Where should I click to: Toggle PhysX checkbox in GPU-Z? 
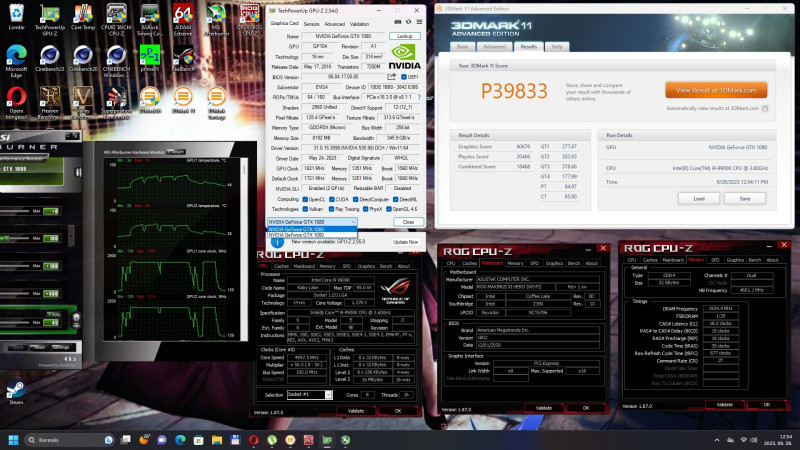click(x=366, y=209)
